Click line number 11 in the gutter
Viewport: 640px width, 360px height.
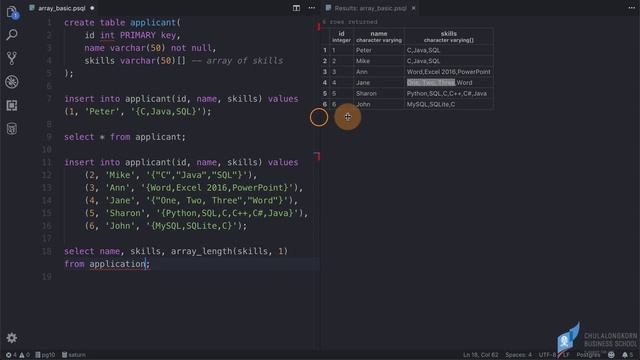click(47, 162)
